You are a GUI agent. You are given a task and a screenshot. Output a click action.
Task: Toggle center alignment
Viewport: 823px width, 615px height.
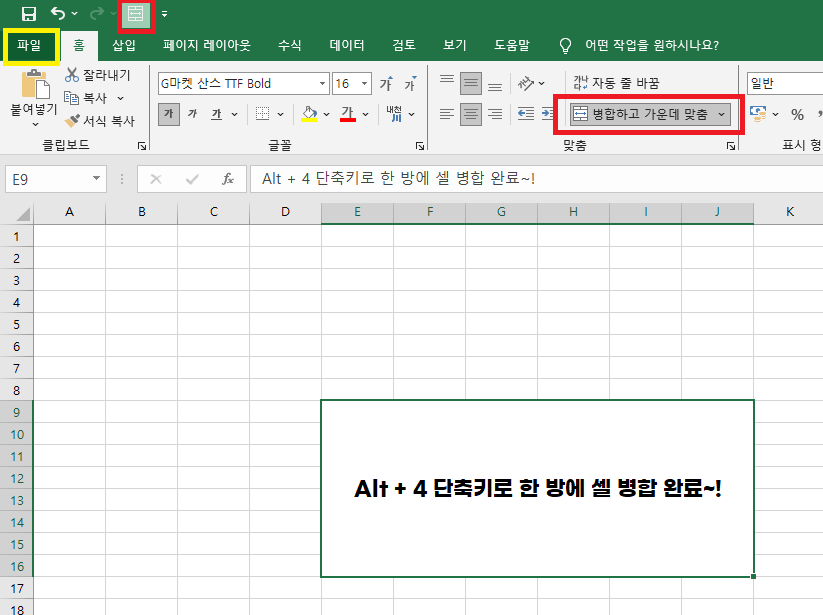(471, 115)
